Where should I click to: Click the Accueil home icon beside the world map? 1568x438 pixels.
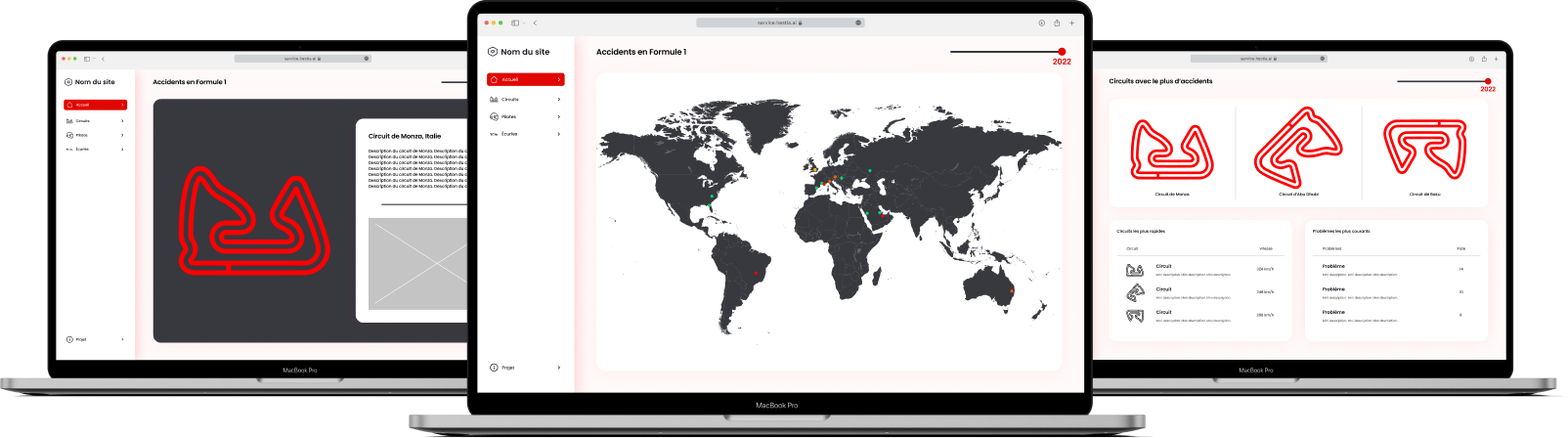(495, 79)
